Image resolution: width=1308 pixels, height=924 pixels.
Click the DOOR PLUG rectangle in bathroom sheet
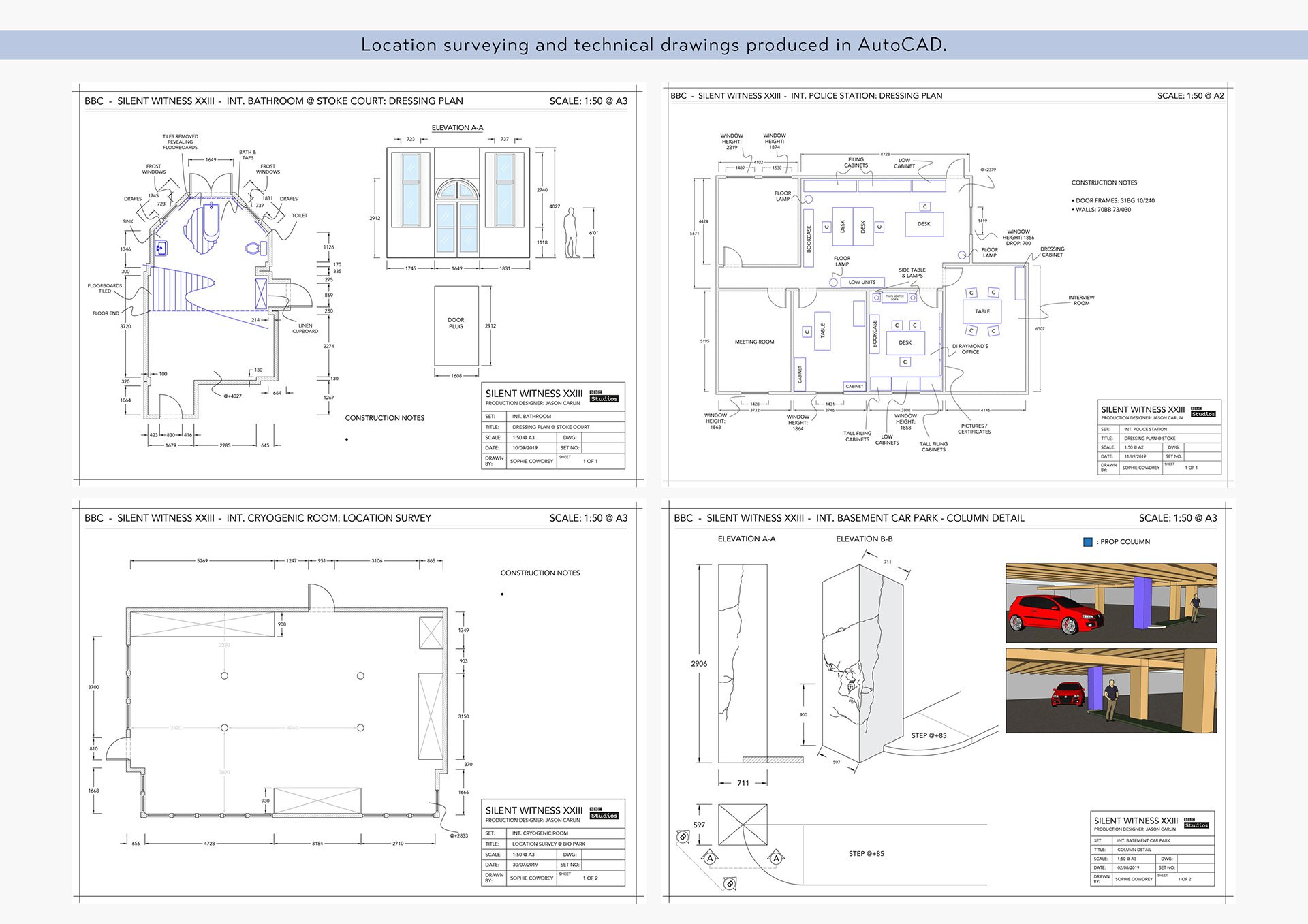[x=456, y=325]
